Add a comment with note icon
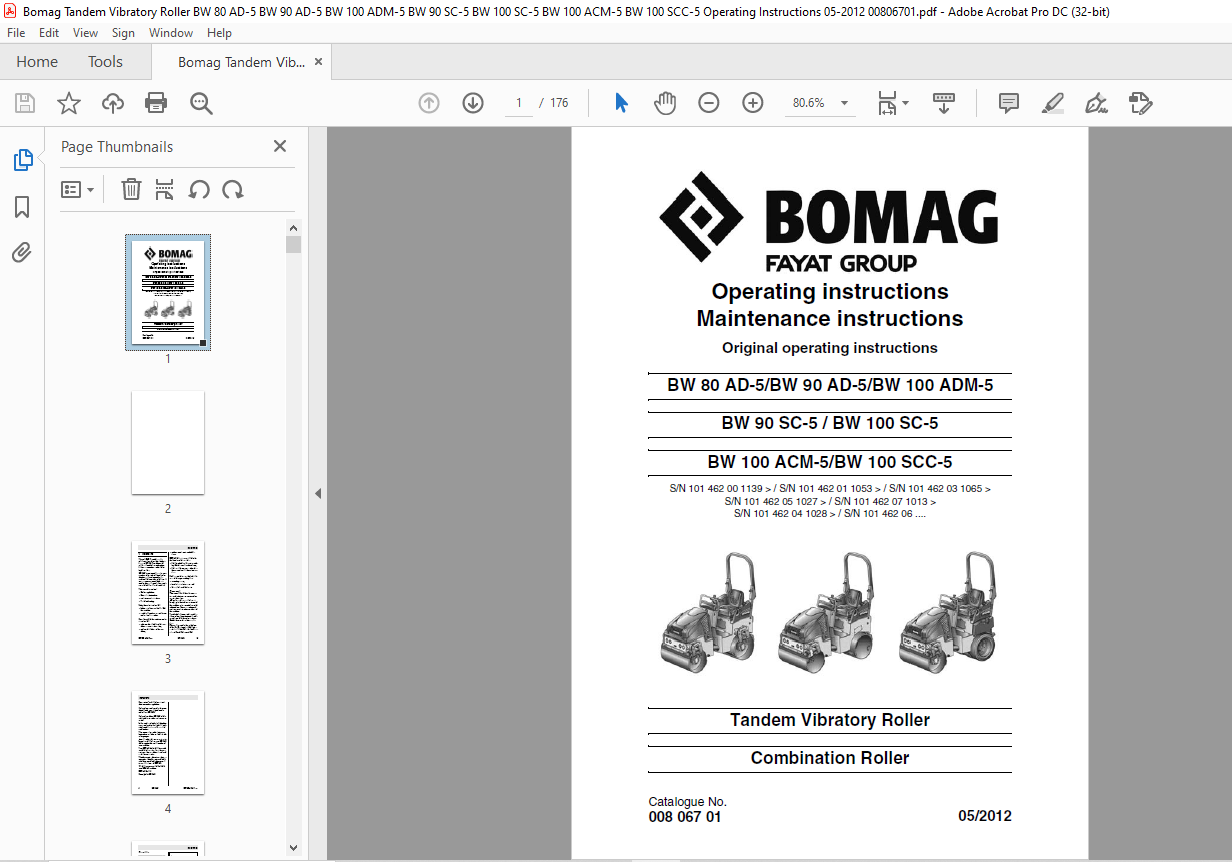This screenshot has width=1232, height=862. (1009, 103)
